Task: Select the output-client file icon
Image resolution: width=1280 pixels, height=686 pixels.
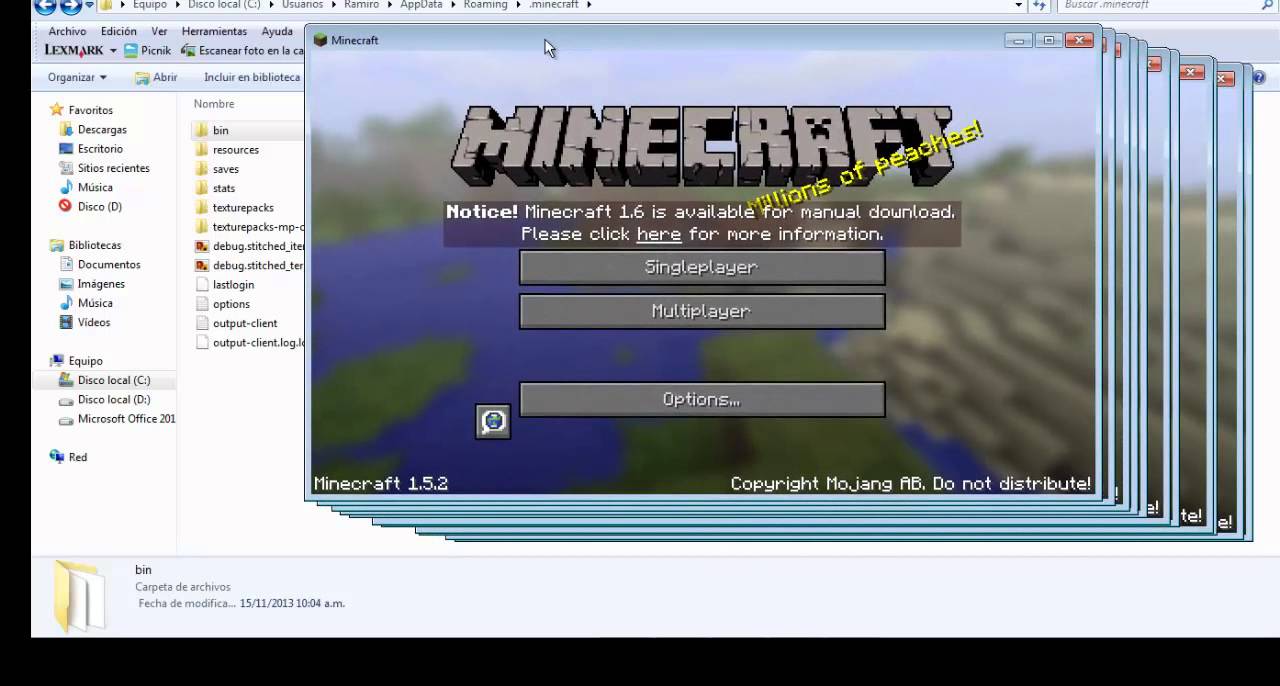Action: point(201,323)
